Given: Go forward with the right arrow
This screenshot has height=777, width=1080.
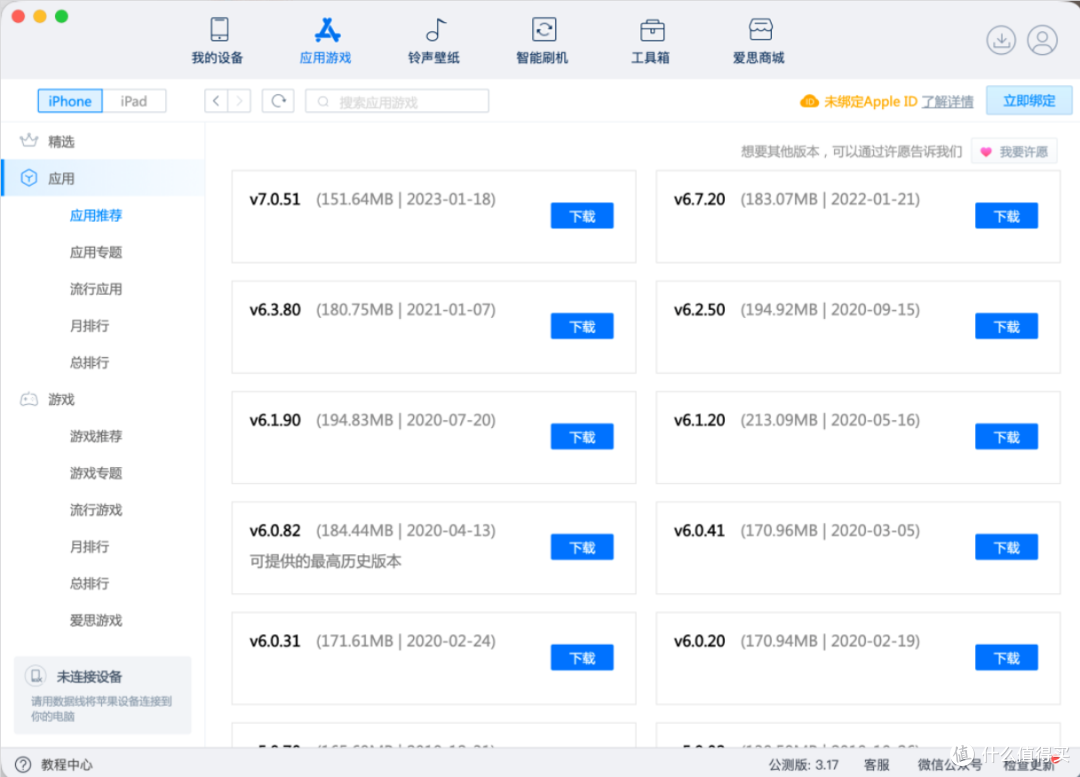Looking at the screenshot, I should (239, 101).
